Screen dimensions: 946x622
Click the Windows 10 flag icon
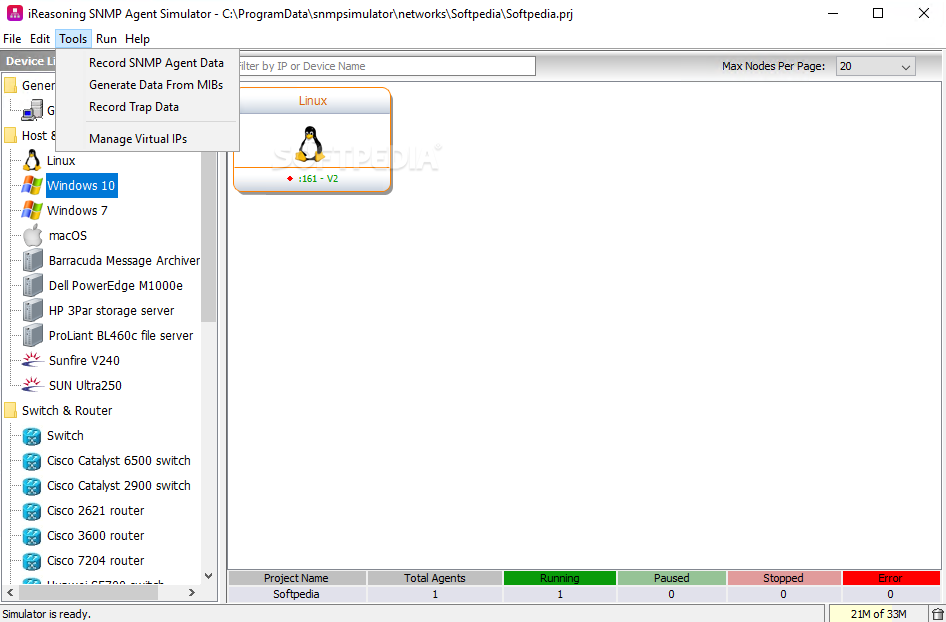click(x=31, y=185)
